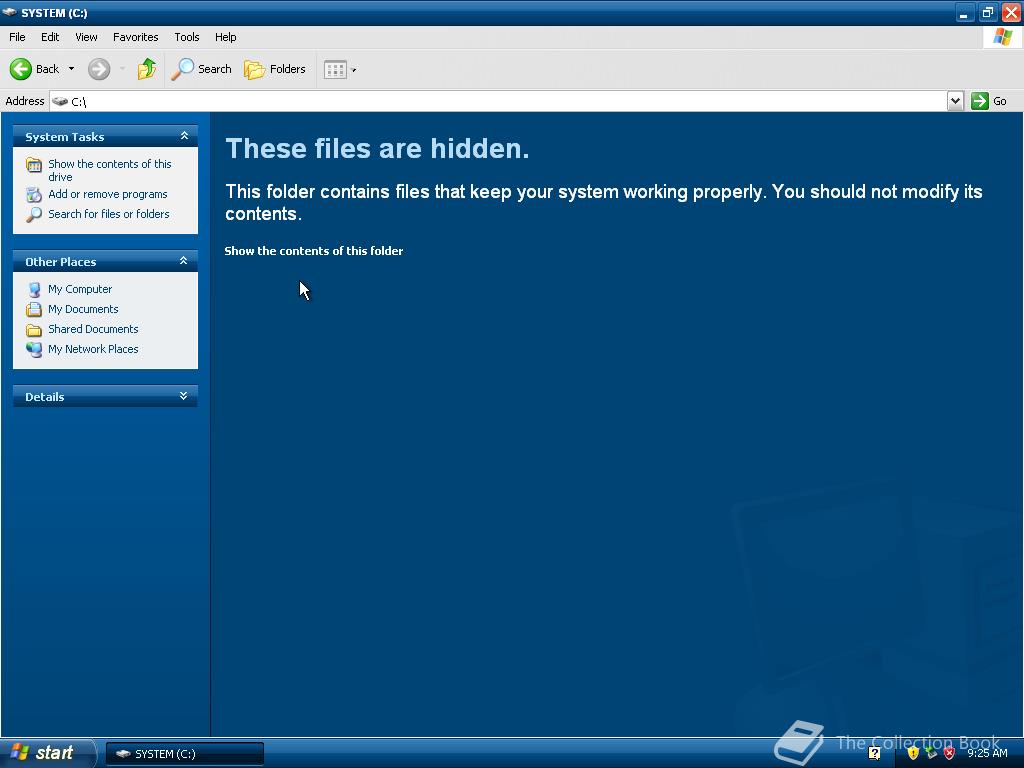1024x768 pixels.
Task: Open the Forward history dropdown arrow
Action: (x=122, y=69)
